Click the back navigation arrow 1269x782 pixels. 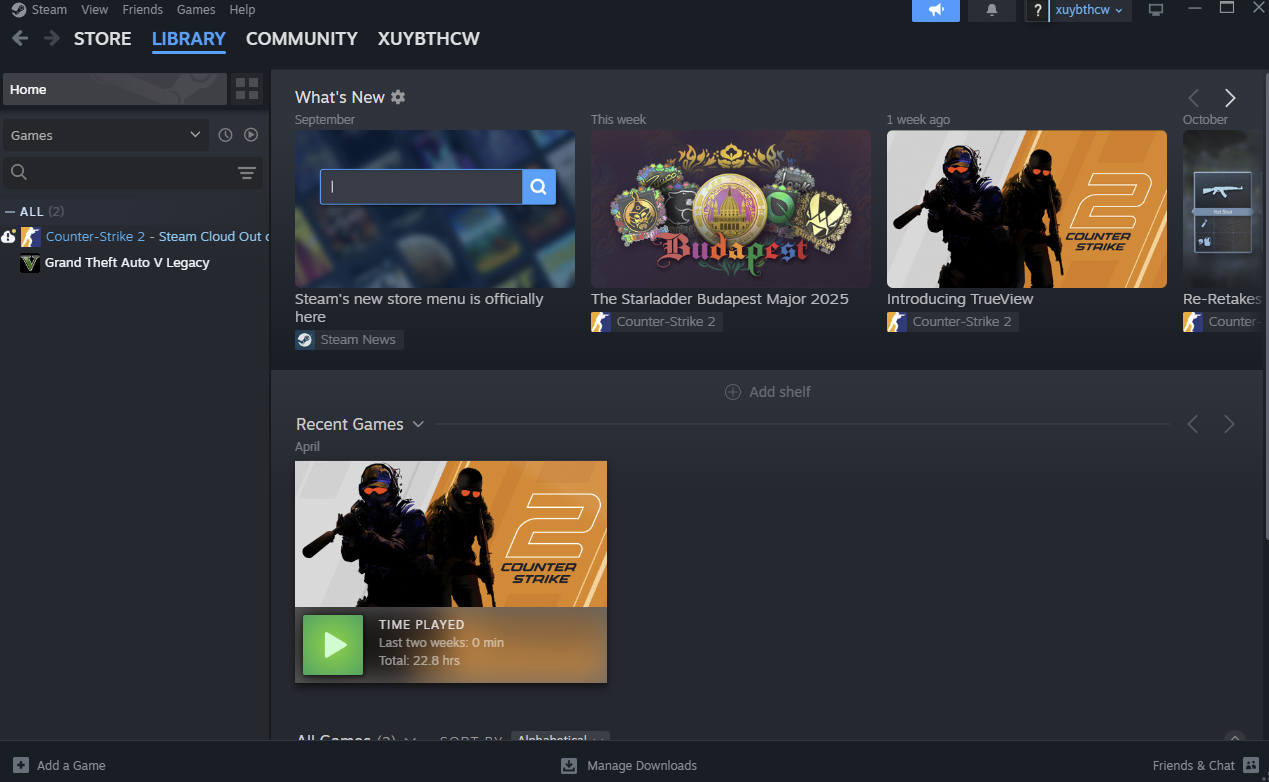pos(20,39)
